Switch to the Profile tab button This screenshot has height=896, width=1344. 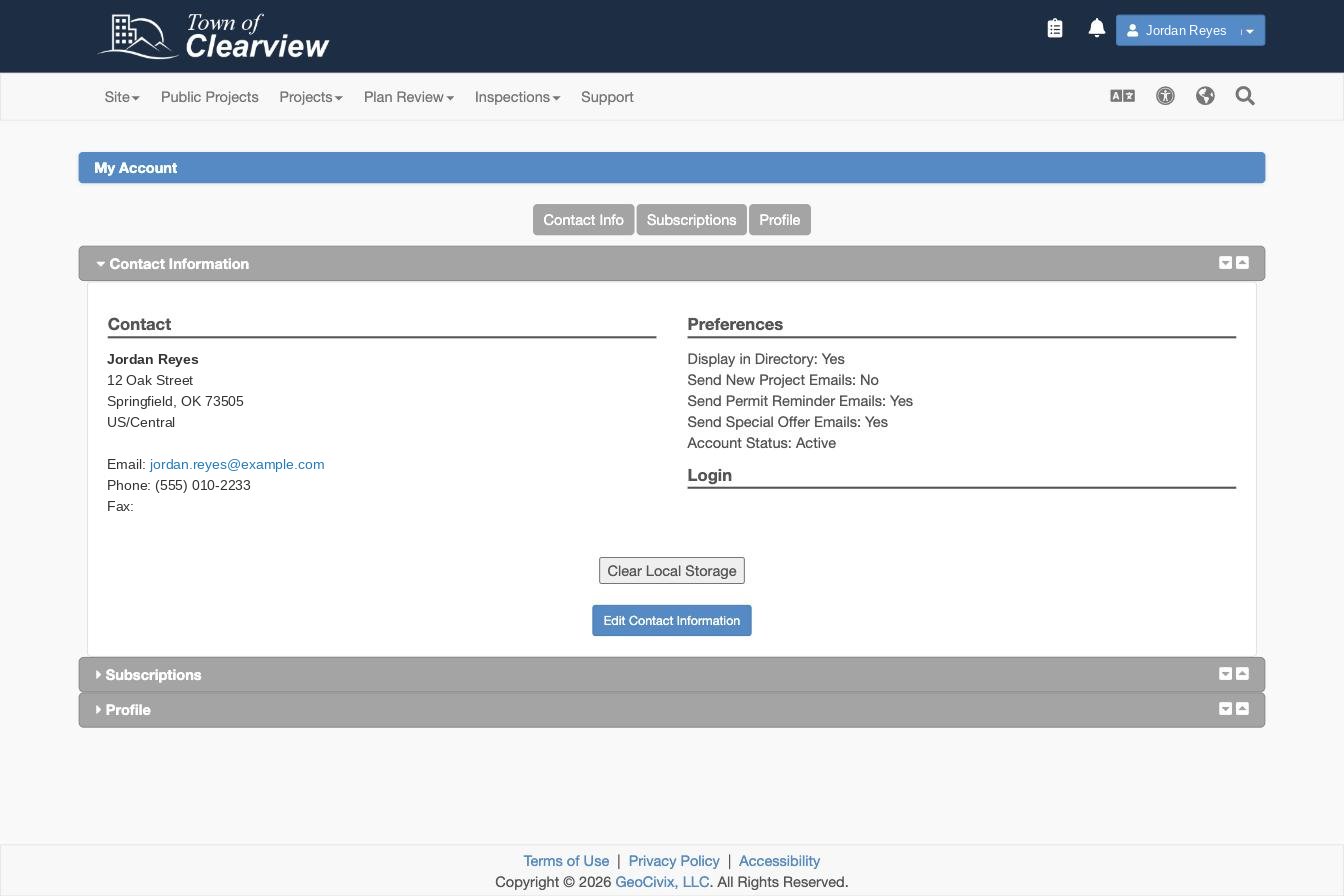[x=779, y=220]
